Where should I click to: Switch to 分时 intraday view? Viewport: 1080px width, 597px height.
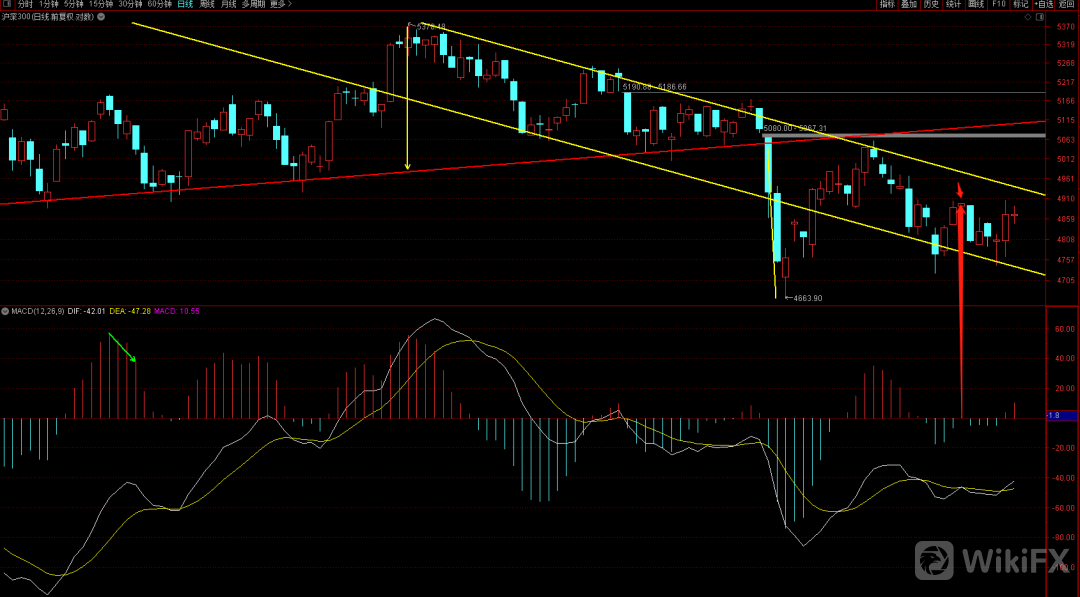26,5
